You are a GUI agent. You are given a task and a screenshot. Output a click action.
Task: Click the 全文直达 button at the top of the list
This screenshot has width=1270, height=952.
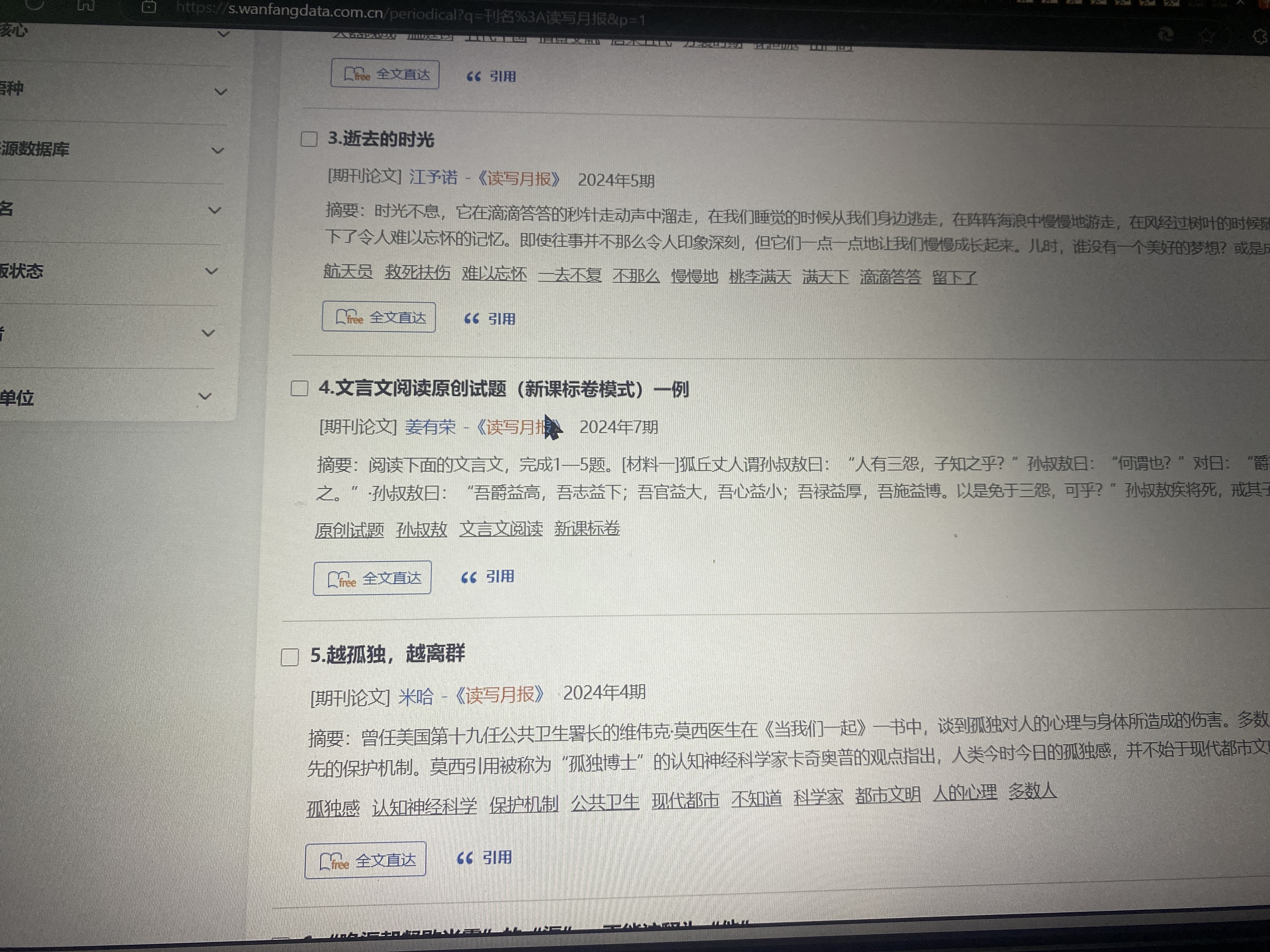point(385,75)
